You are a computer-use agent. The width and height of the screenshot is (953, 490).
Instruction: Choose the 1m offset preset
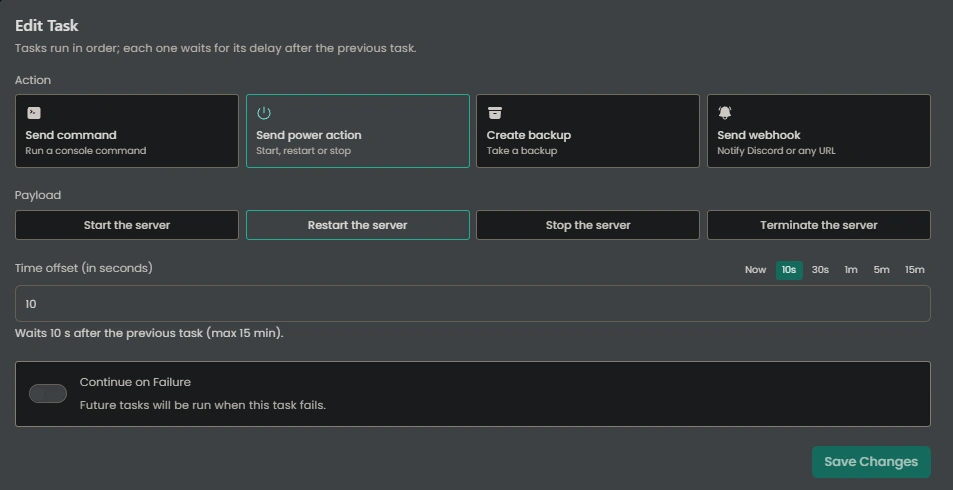[851, 270]
